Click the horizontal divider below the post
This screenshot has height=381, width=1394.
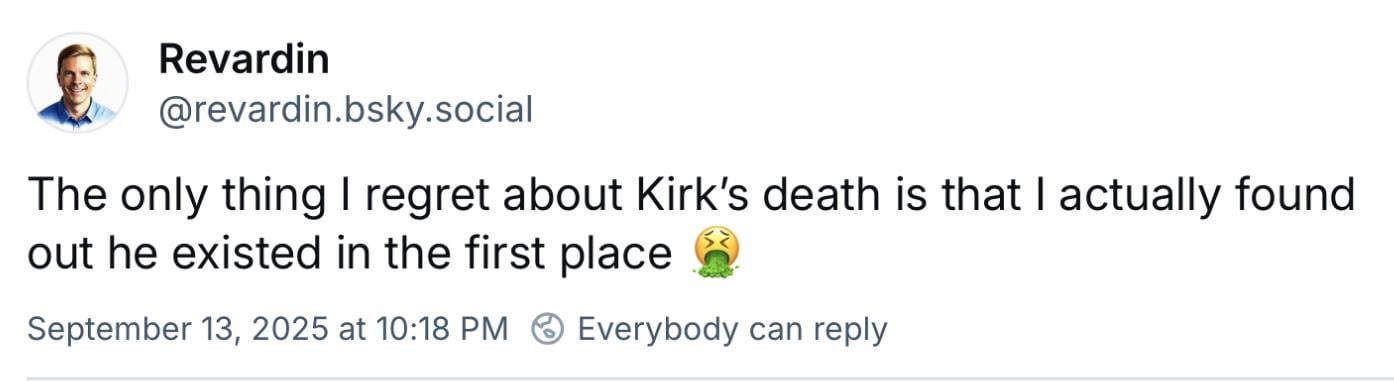(x=697, y=378)
